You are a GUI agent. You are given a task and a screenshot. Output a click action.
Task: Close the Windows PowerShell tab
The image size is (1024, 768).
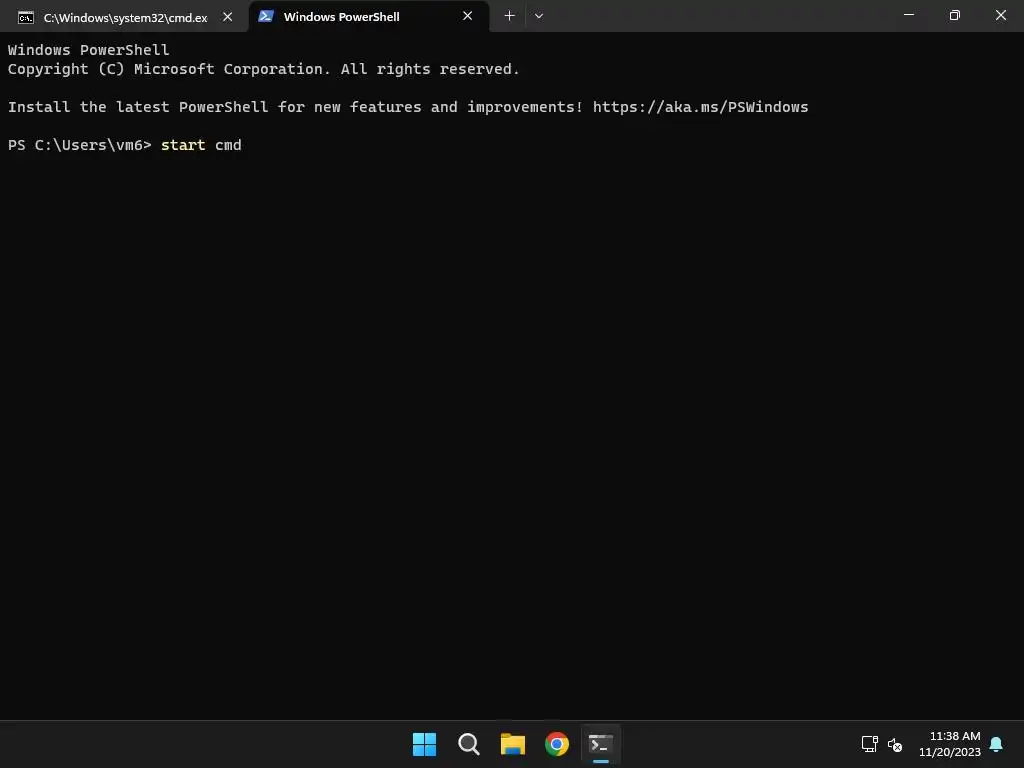pyautogui.click(x=468, y=16)
